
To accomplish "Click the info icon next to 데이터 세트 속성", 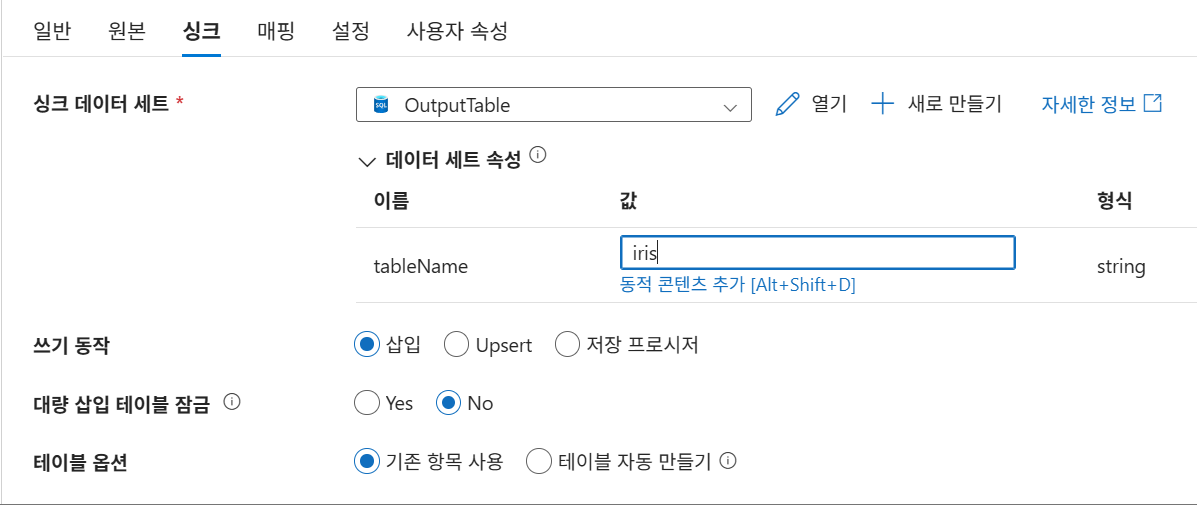I will [538, 155].
